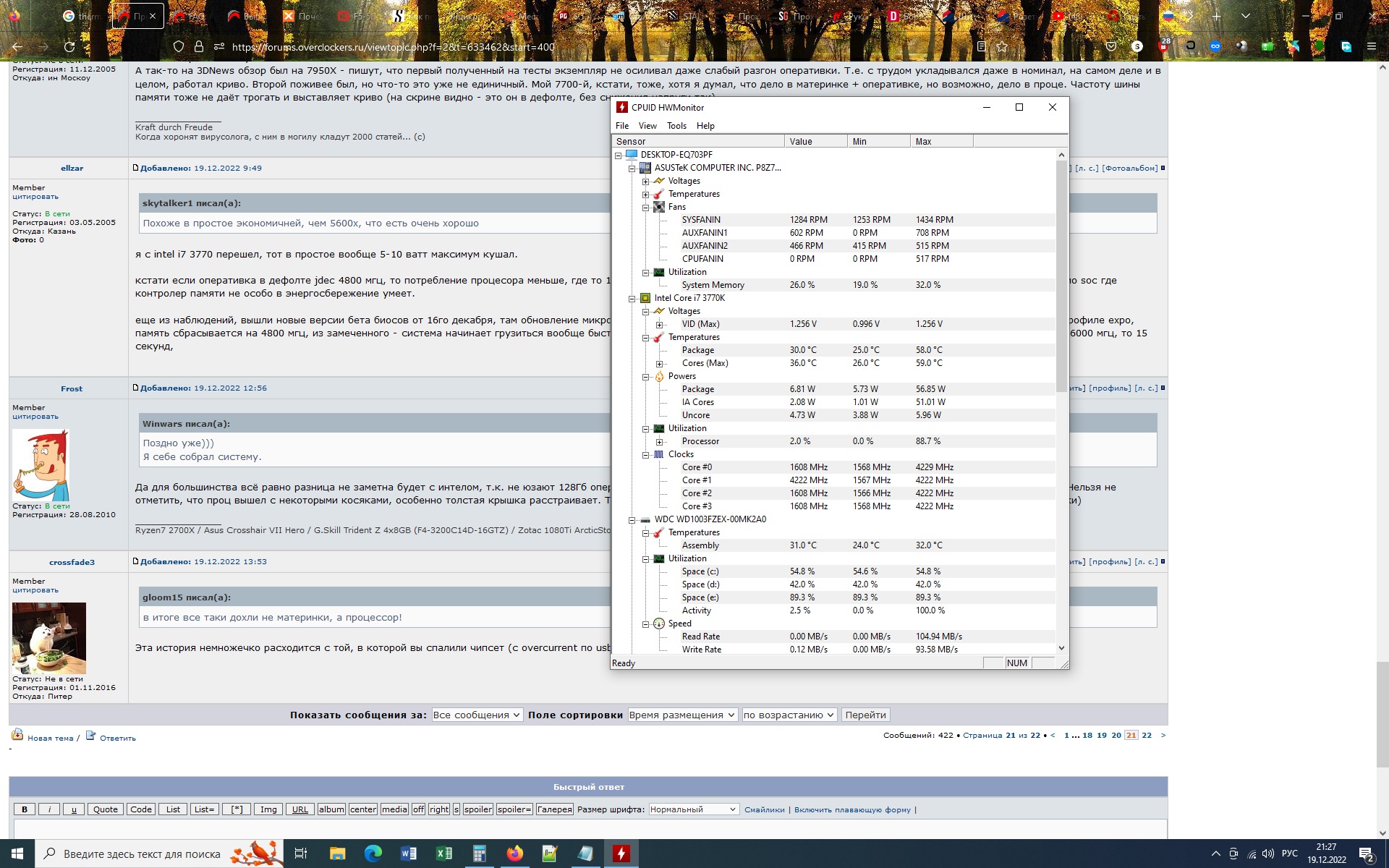Collapse the Fans tree node
The height and width of the screenshot is (868, 1389).
646,208
